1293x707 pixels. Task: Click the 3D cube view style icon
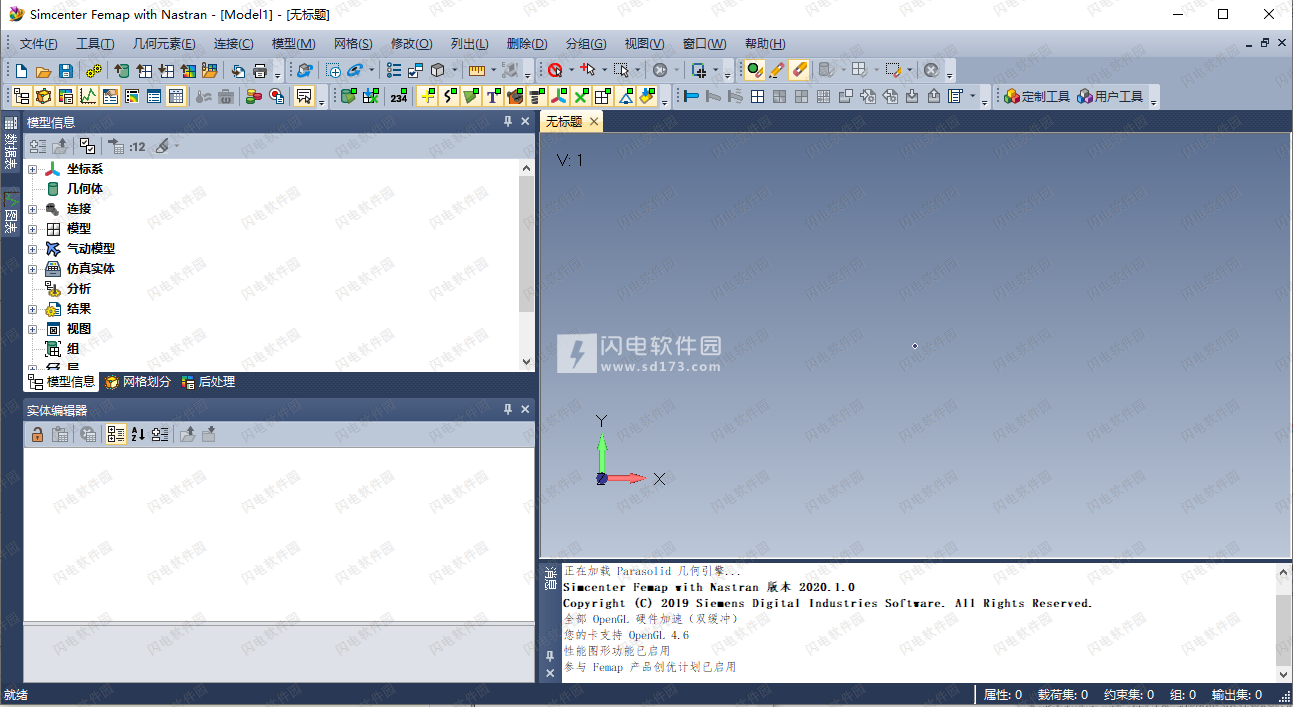tap(437, 71)
